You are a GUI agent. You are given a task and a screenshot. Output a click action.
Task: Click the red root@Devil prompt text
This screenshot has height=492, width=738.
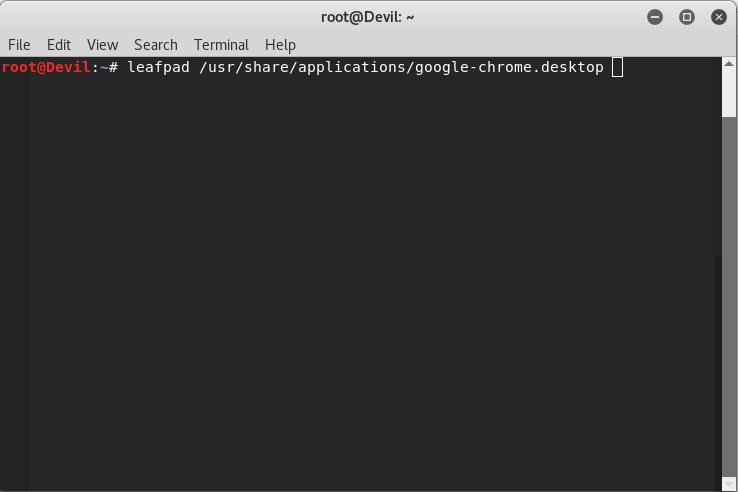tap(44, 68)
